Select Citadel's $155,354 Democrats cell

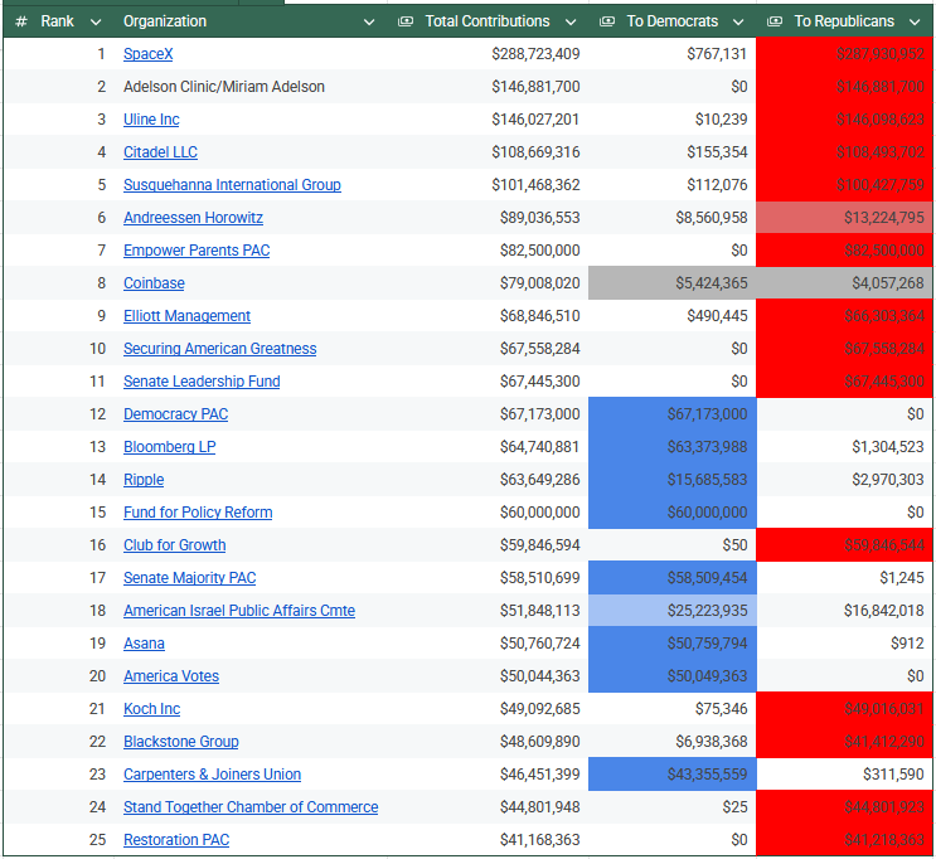point(672,152)
